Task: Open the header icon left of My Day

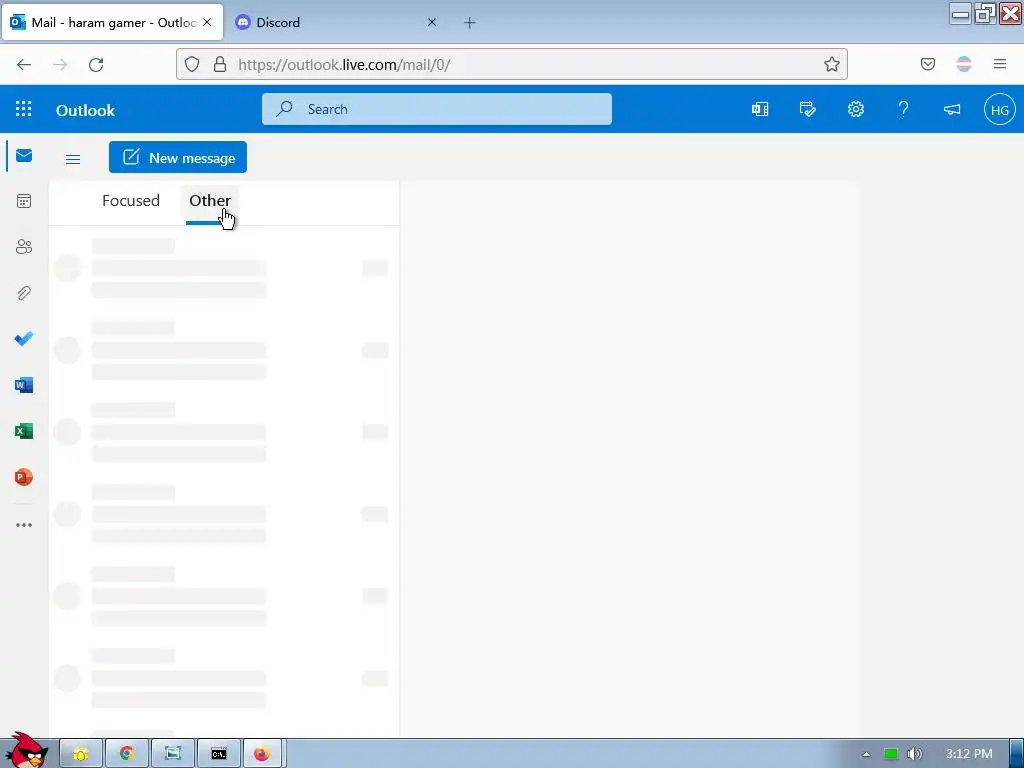Action: tap(760, 109)
